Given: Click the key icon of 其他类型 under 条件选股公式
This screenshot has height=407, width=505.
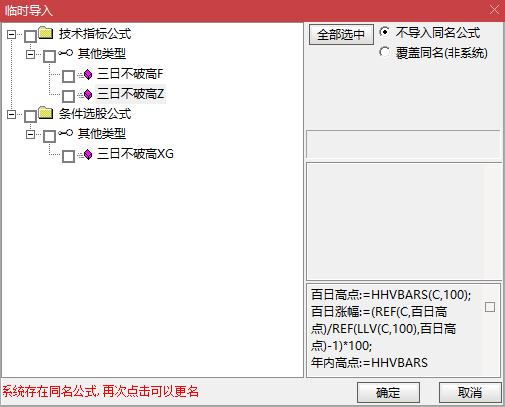Looking at the screenshot, I should tap(66, 133).
